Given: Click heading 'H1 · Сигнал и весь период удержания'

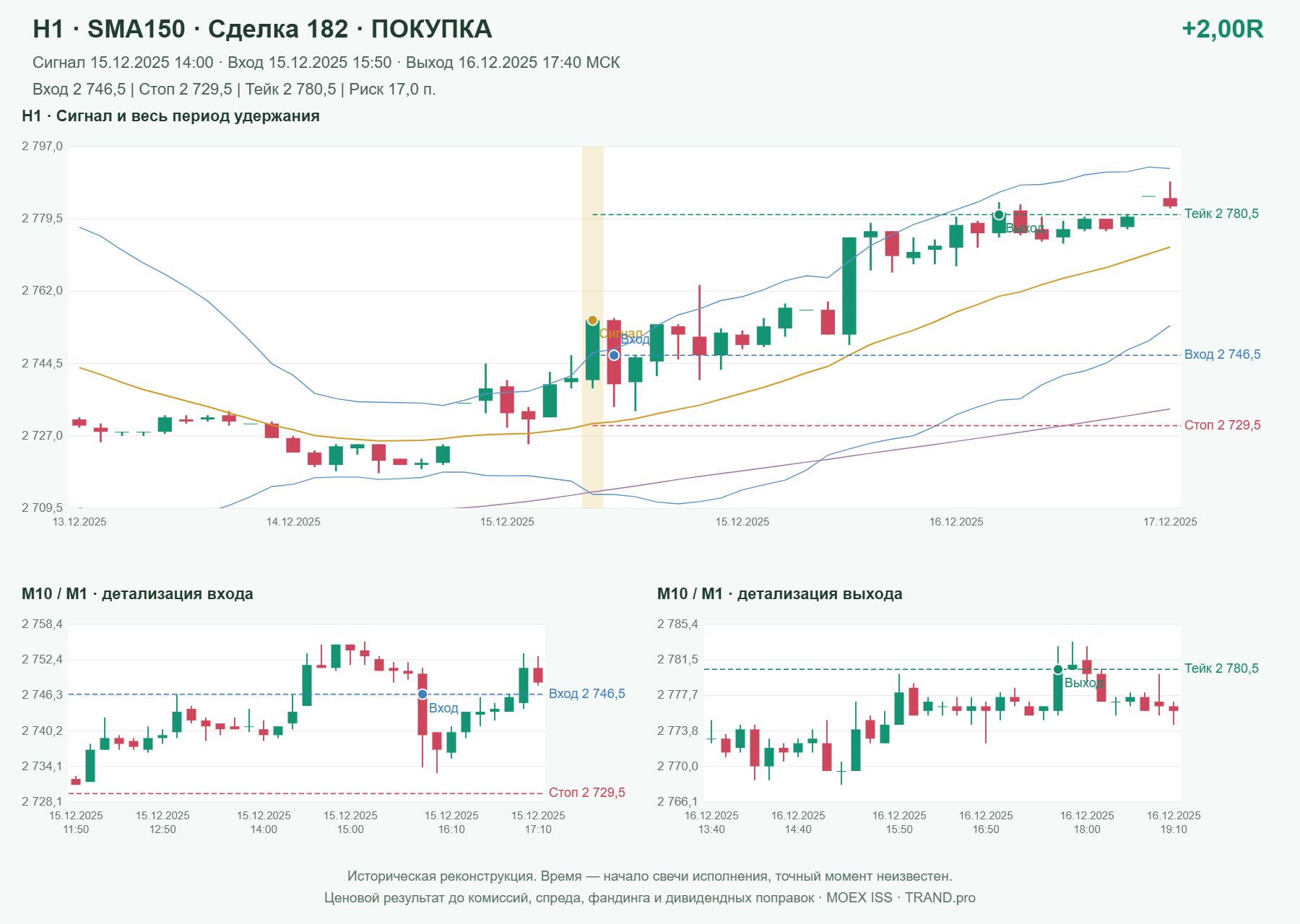Looking at the screenshot, I should click(x=170, y=116).
